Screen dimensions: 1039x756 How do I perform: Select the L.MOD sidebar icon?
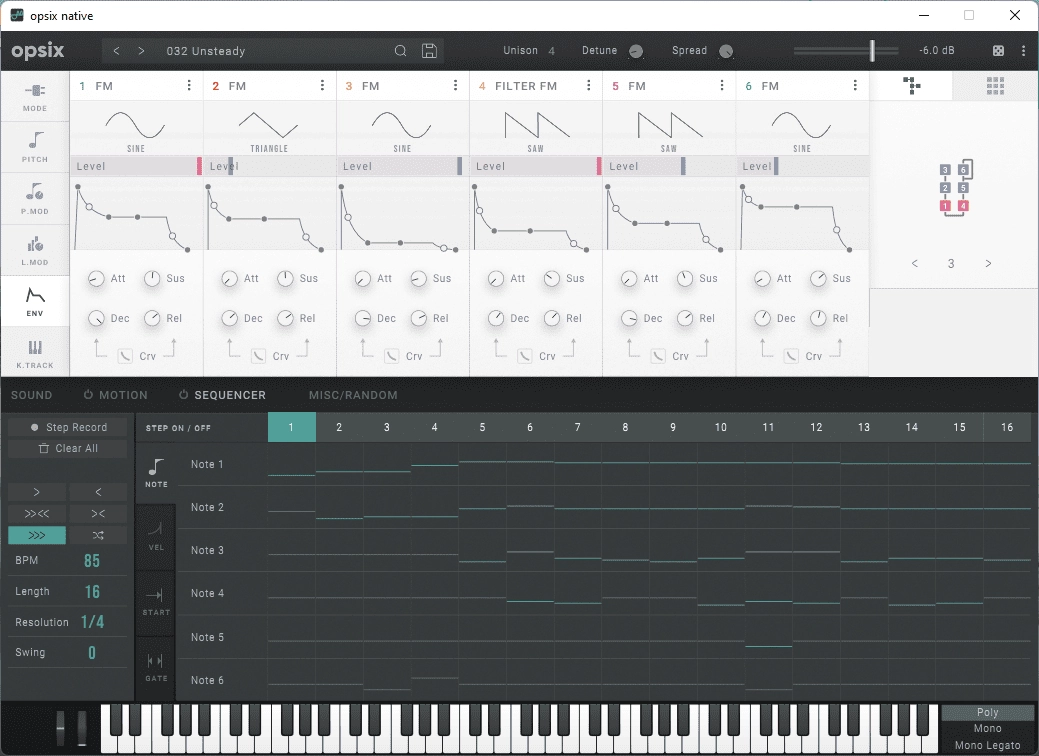(34, 250)
